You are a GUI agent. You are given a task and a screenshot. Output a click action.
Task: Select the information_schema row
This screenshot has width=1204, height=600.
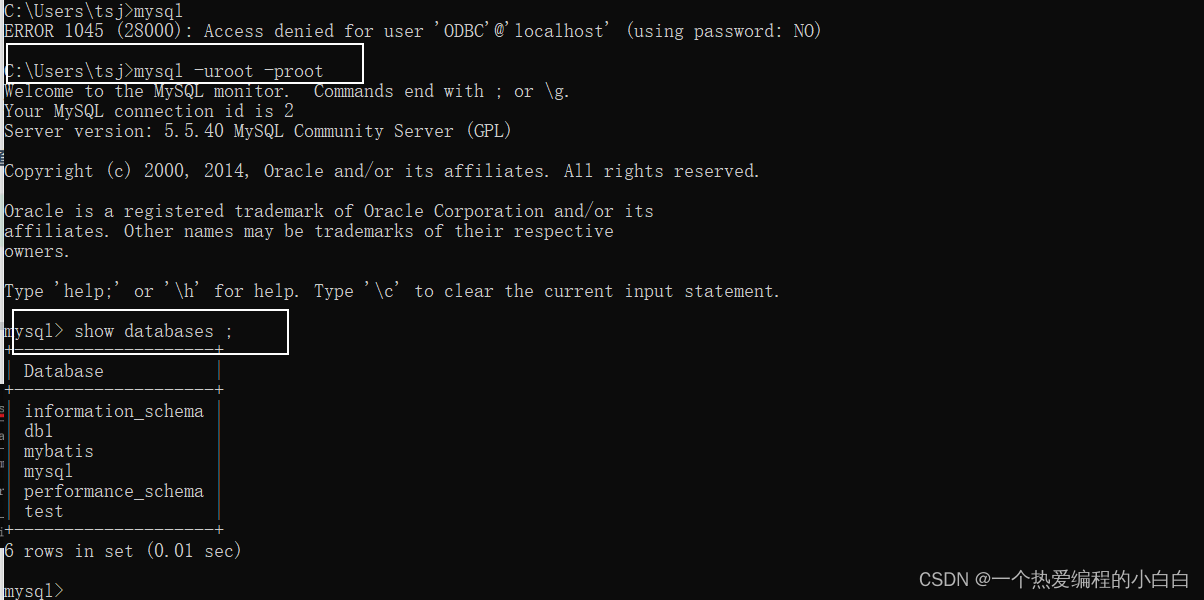pos(114,411)
